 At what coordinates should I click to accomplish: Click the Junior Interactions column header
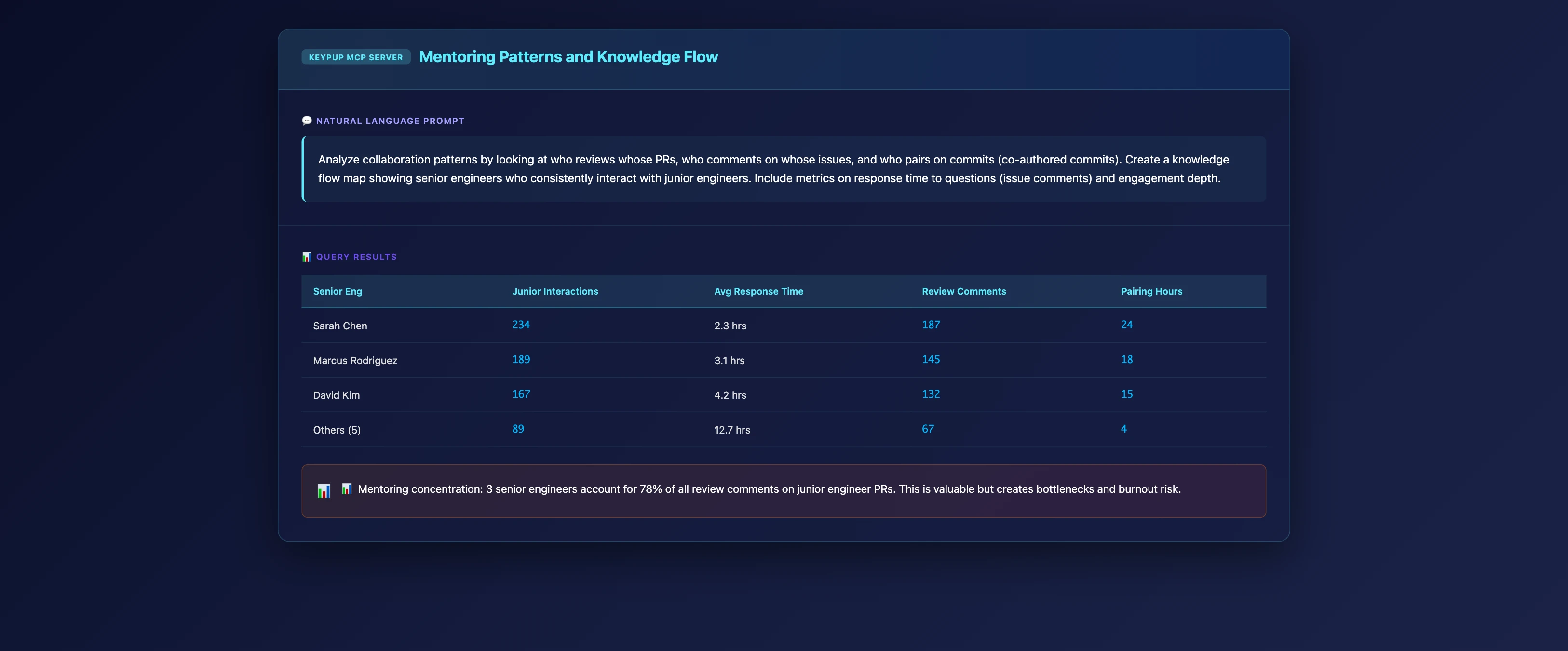tap(554, 291)
